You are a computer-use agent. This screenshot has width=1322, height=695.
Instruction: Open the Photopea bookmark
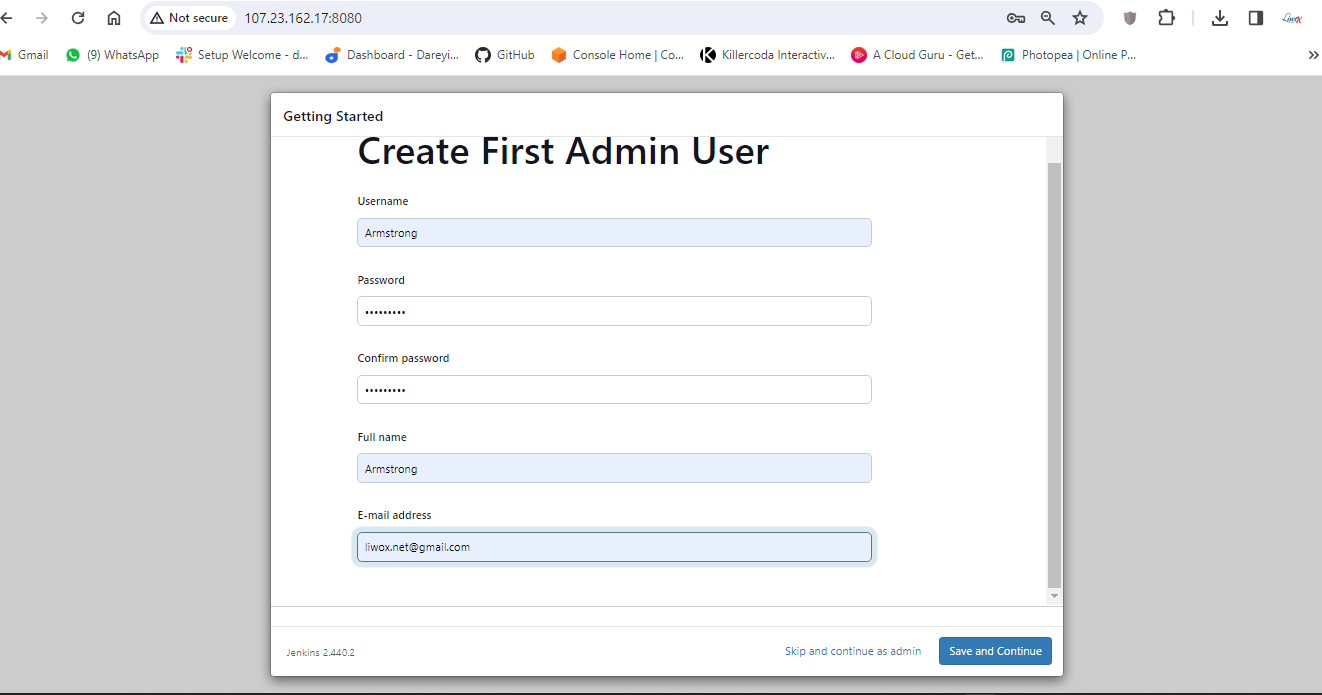[x=1069, y=55]
